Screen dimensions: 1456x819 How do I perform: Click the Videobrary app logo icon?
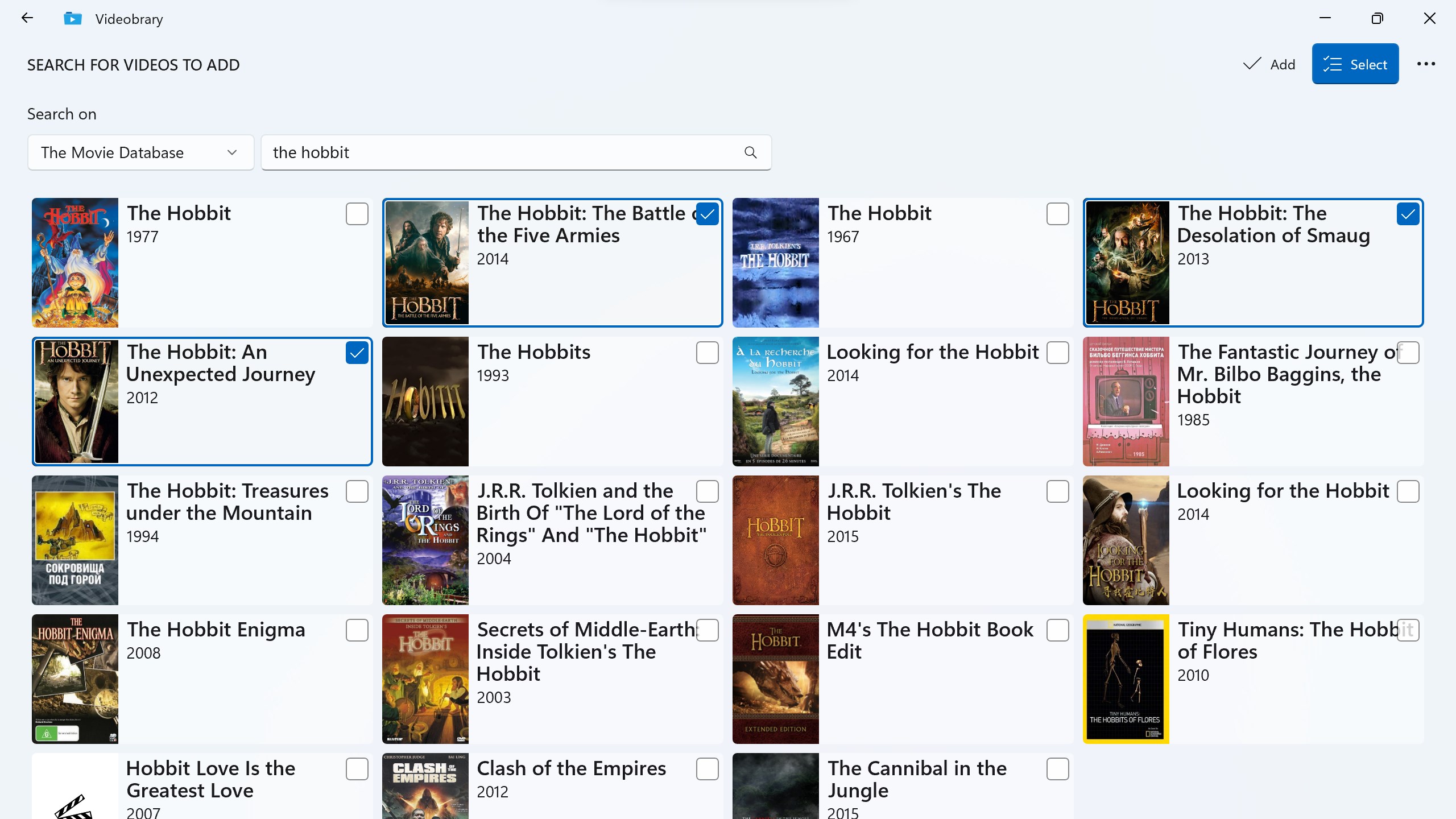tap(73, 19)
